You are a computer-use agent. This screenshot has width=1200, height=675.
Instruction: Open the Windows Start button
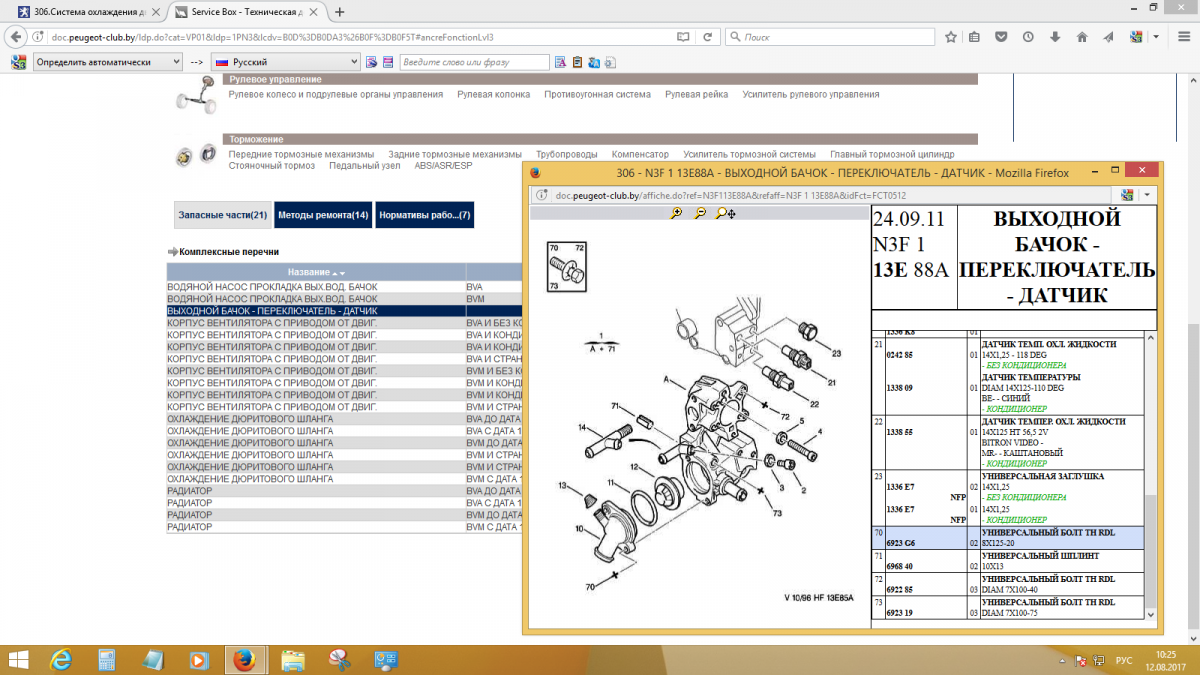16,660
